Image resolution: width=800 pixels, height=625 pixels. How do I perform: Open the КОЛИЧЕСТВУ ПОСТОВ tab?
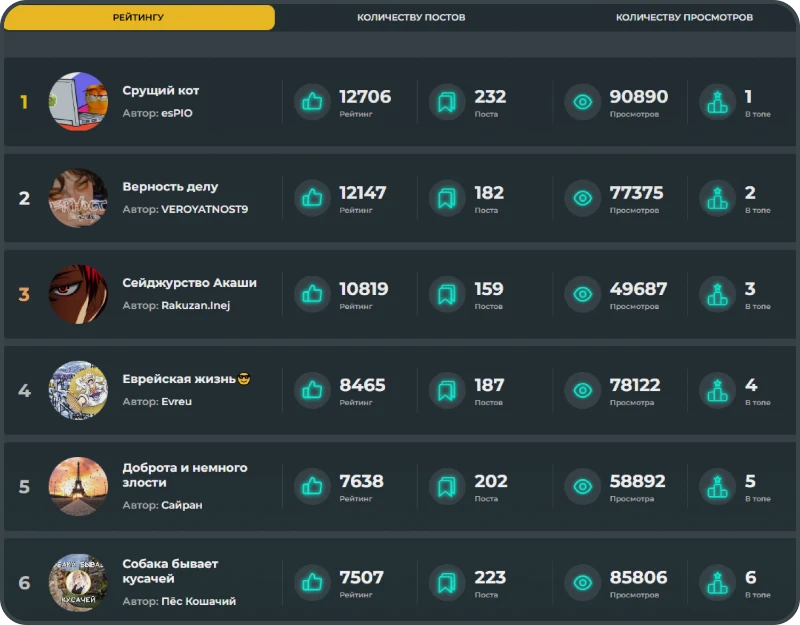tap(411, 17)
